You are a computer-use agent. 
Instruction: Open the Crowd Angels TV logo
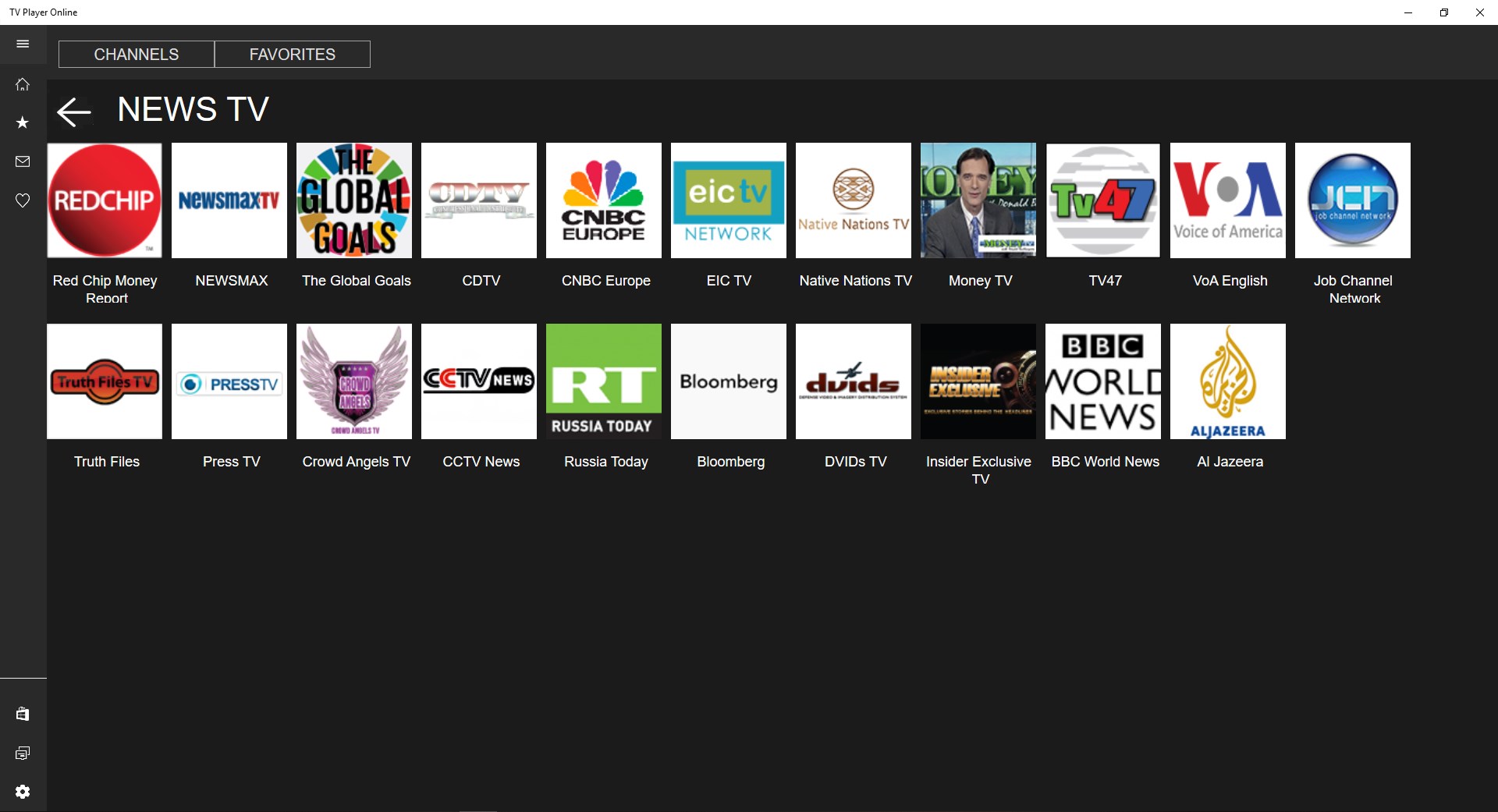pyautogui.click(x=354, y=381)
